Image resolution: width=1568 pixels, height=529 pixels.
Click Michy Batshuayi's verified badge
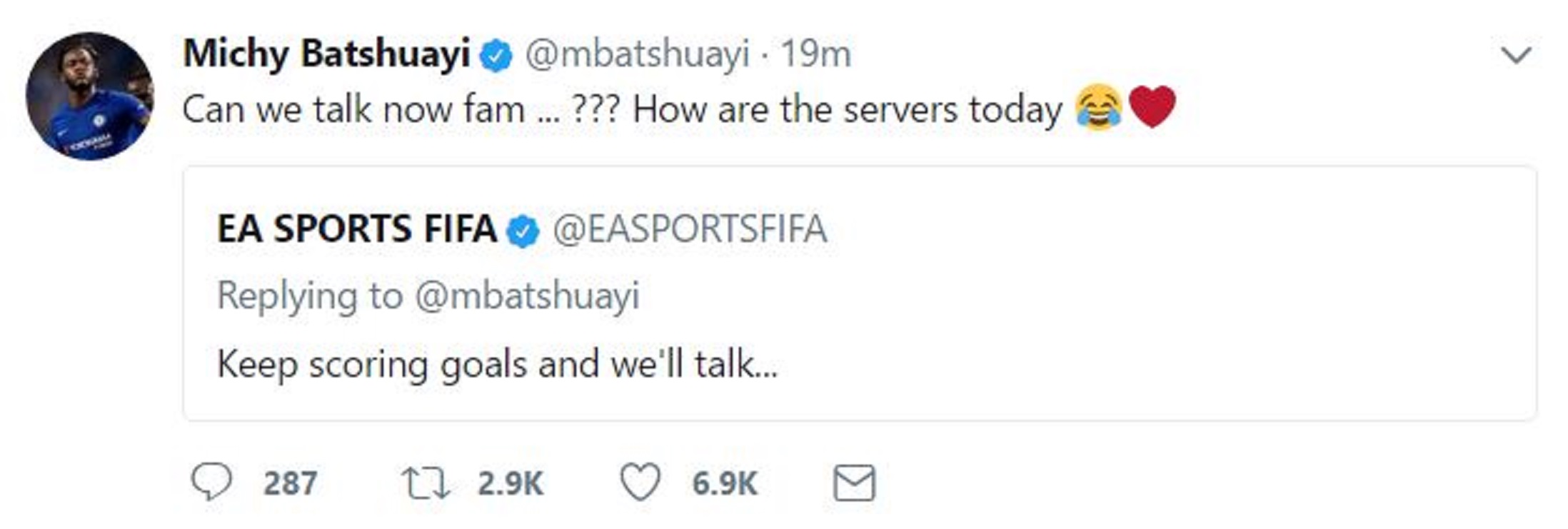[496, 56]
